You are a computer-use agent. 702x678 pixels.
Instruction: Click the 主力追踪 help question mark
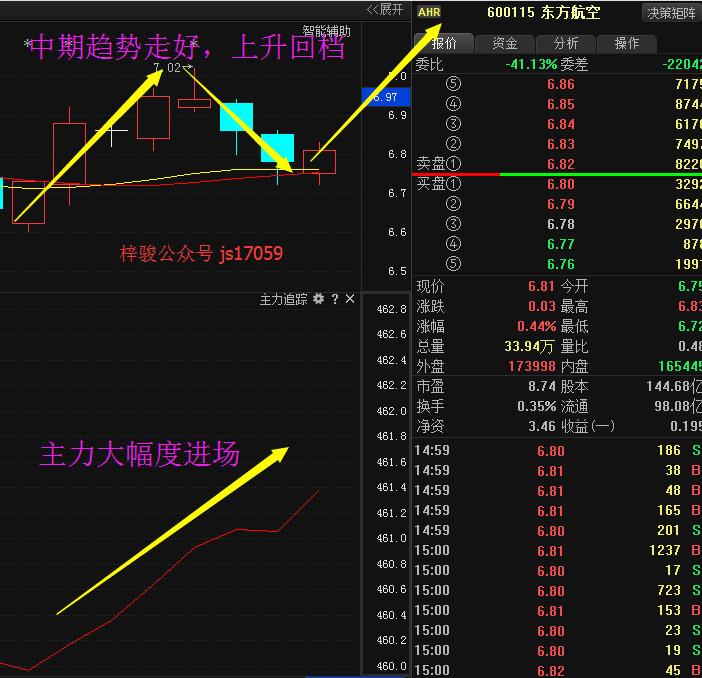[x=335, y=299]
